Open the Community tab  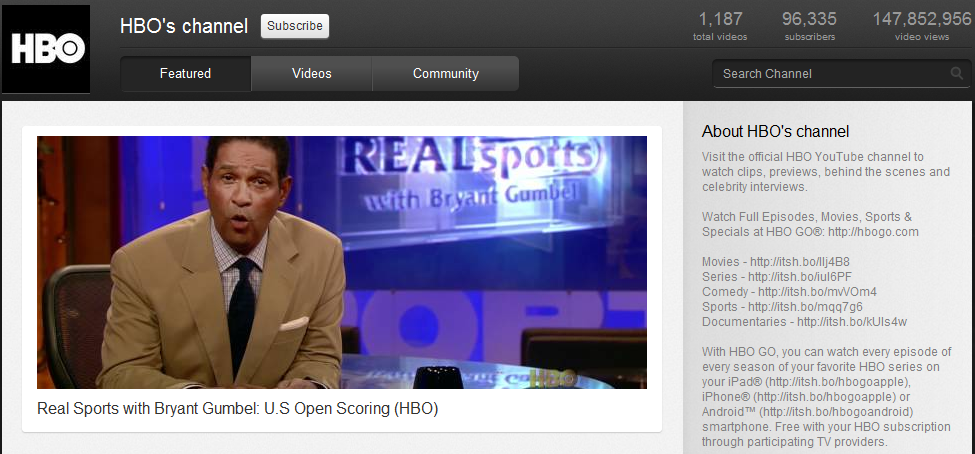[x=445, y=73]
